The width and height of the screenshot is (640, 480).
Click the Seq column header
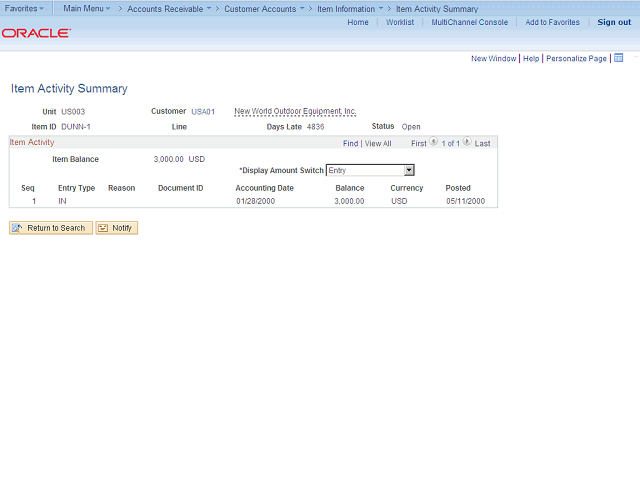click(28, 188)
